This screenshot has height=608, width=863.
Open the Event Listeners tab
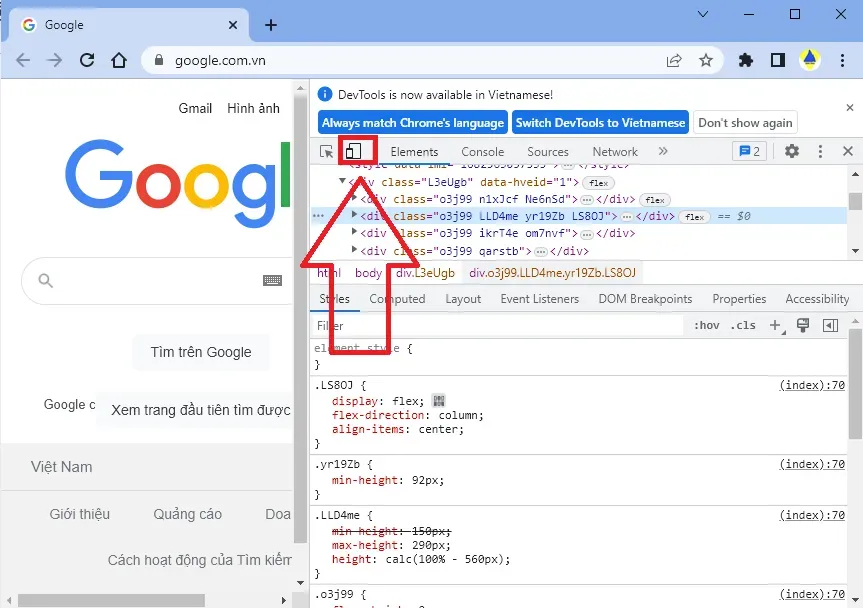(539, 299)
